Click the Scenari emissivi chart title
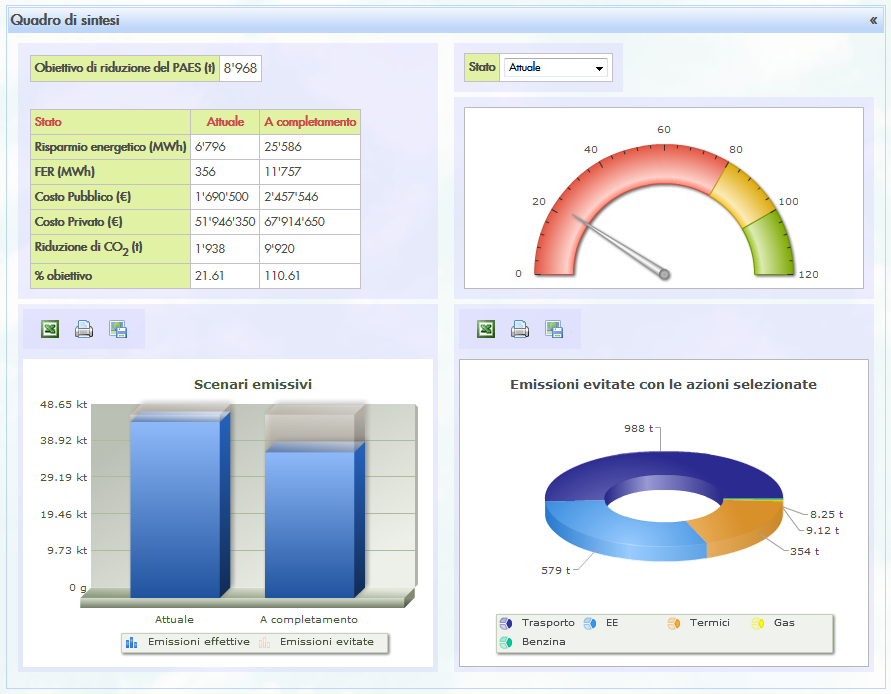The width and height of the screenshot is (891, 694). coord(253,385)
